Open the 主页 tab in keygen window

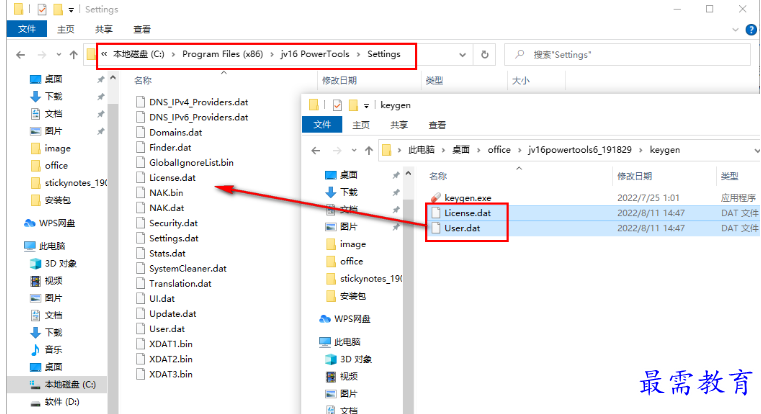361,125
